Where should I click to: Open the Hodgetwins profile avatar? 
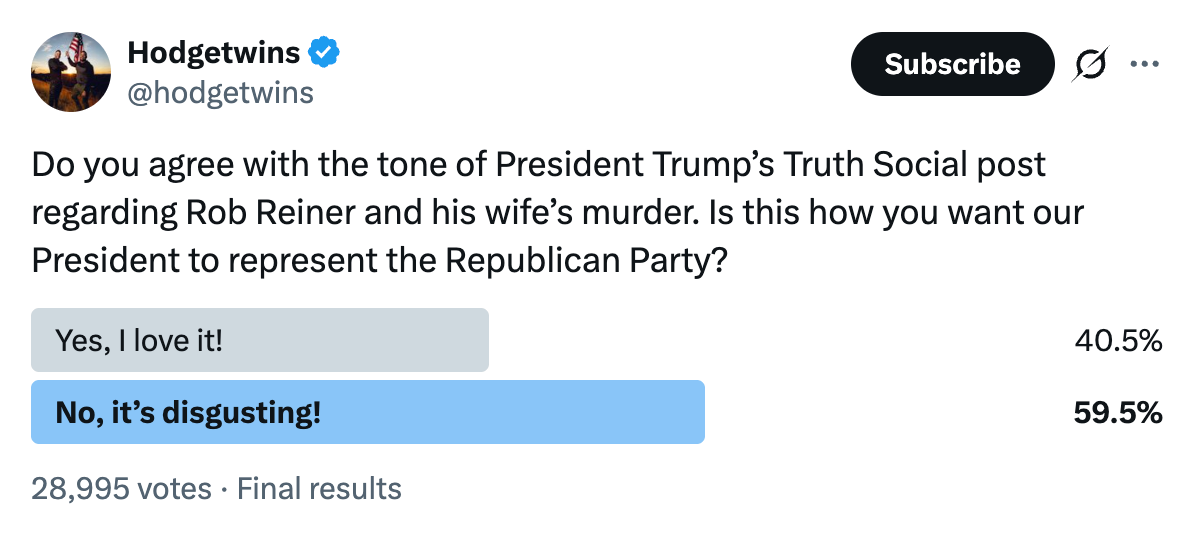pos(71,72)
